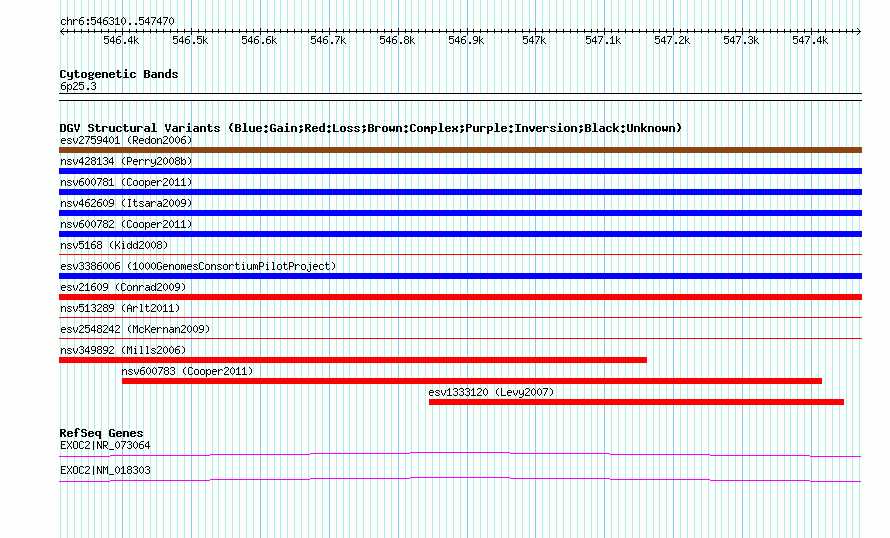Click the nsv513289 (Arlt2011) thin red line
Viewport: 890px width, 538px height.
click(460, 318)
